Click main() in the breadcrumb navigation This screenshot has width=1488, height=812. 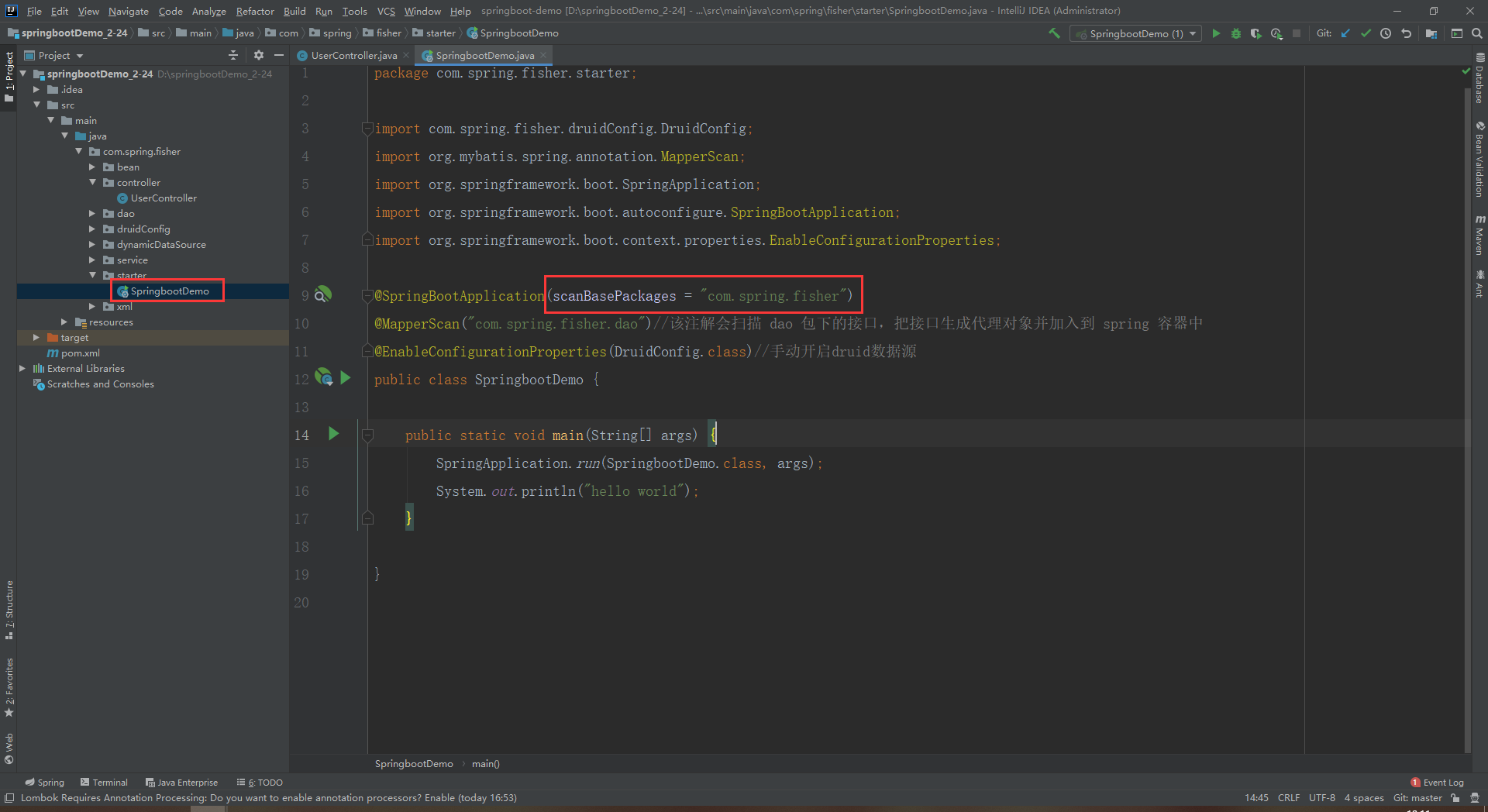click(485, 763)
